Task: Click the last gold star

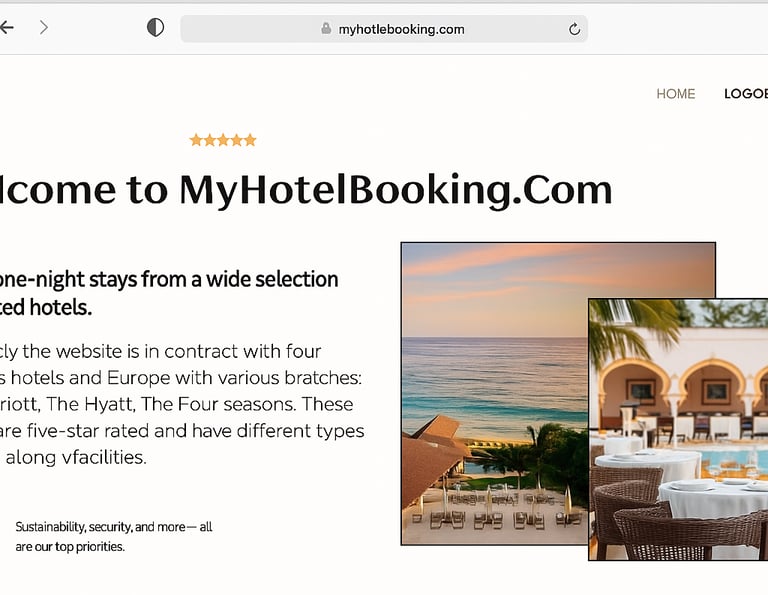Action: click(x=250, y=140)
